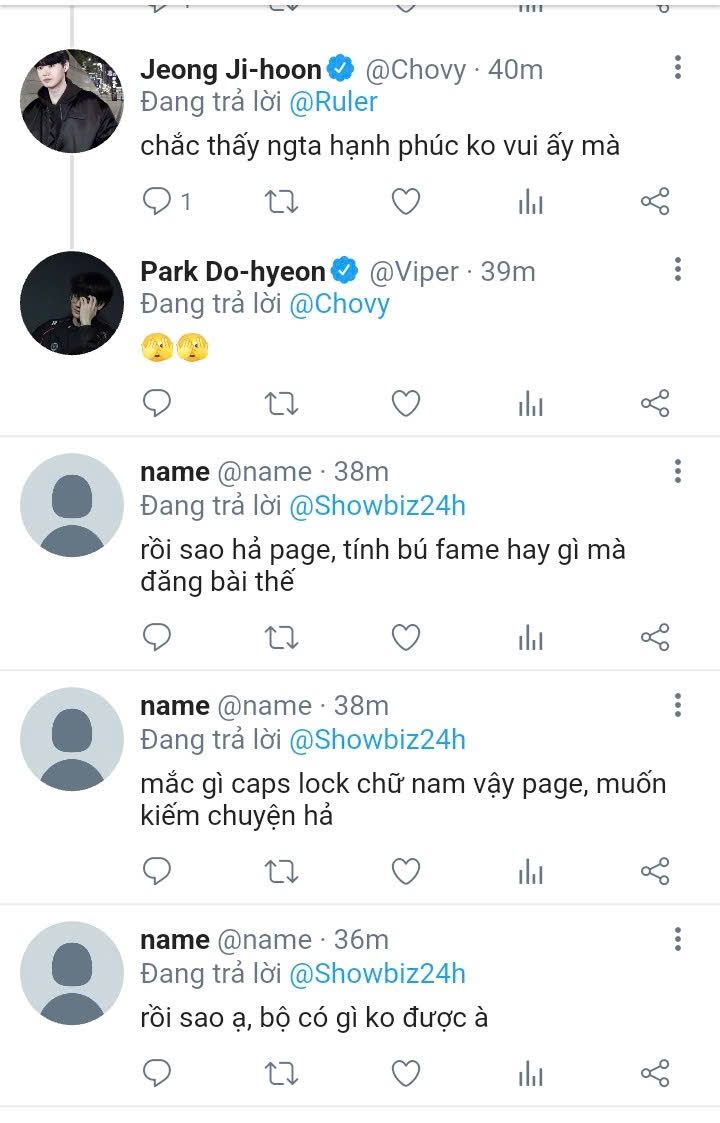Reply to the 'bú fame' tweet
720x1123 pixels.
coord(157,637)
